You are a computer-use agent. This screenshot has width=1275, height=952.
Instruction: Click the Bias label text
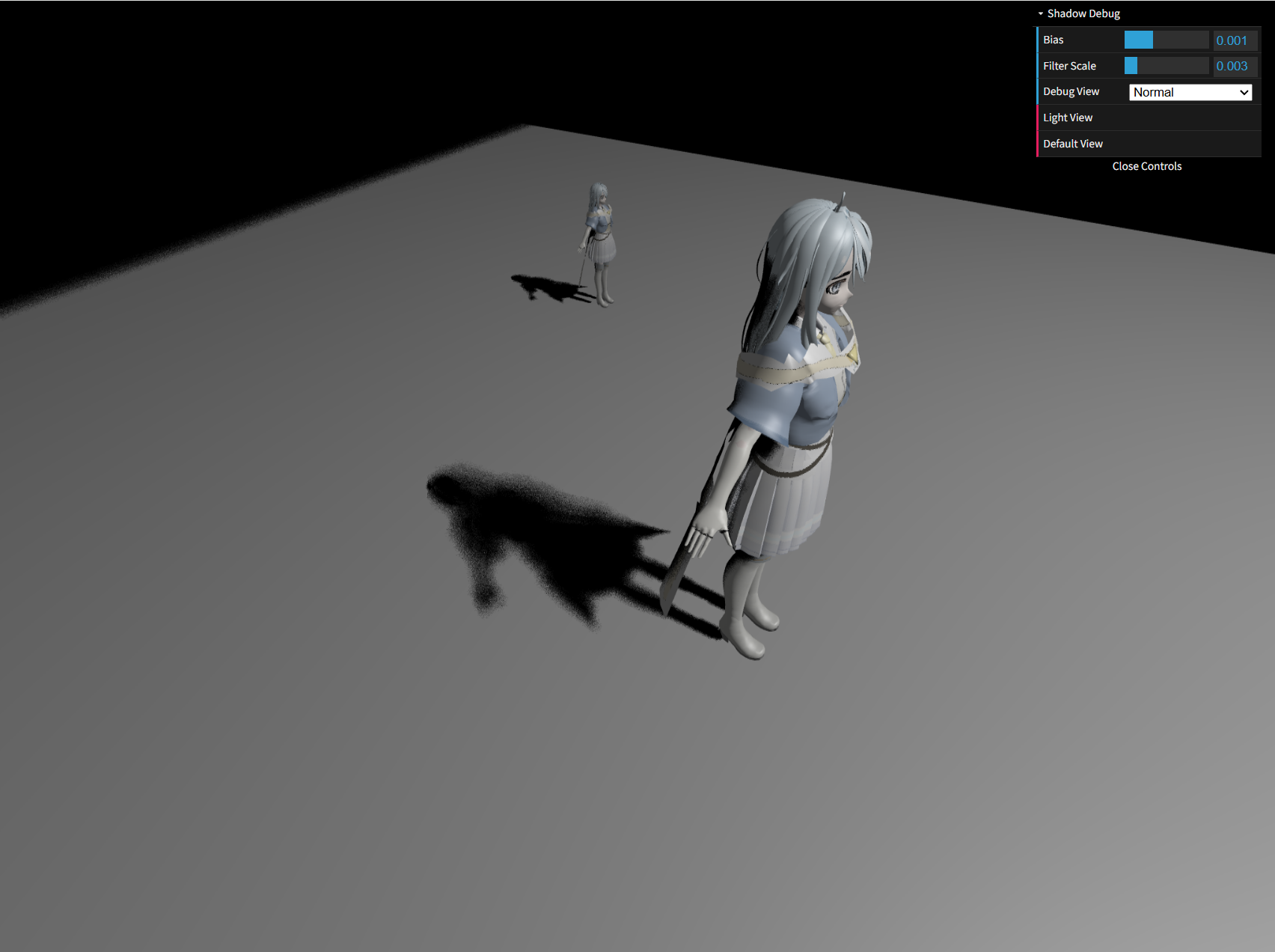tap(1053, 40)
